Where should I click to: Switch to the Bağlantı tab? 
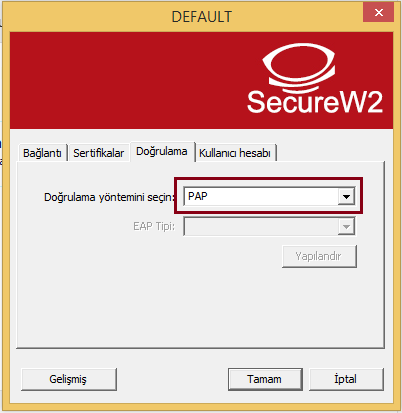pyautogui.click(x=42, y=153)
